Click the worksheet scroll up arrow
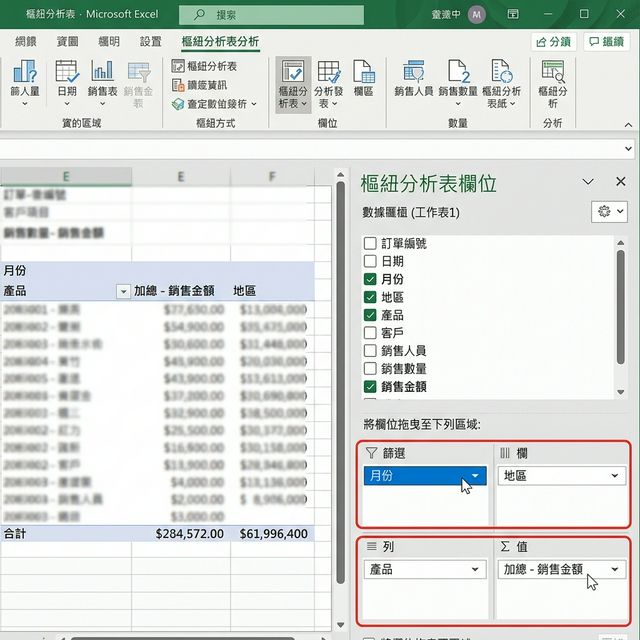This screenshot has height=640, width=640. tap(340, 175)
